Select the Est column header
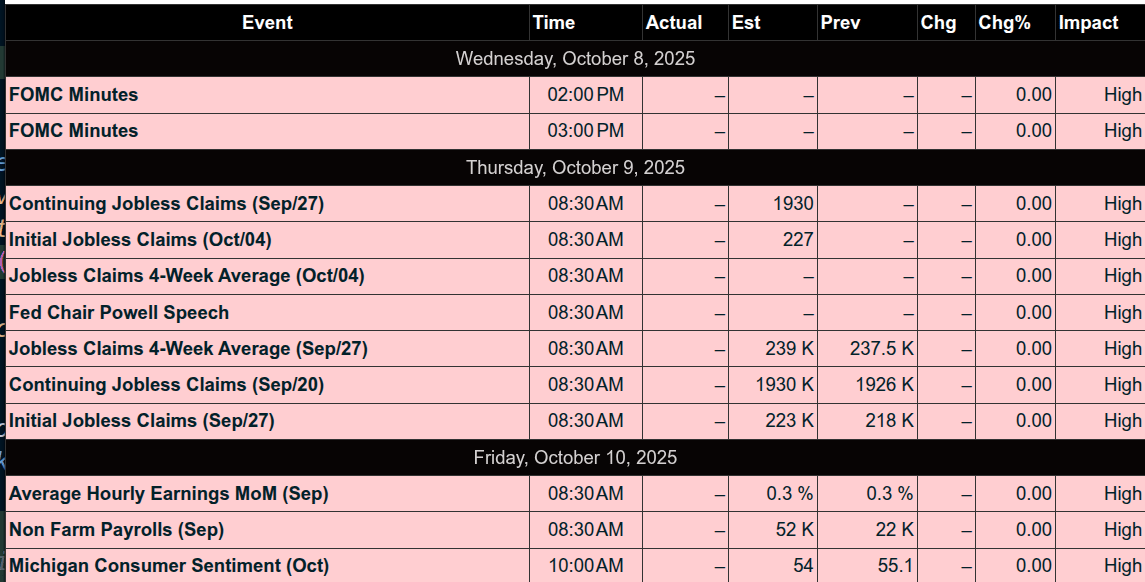1145x582 pixels. 746,22
